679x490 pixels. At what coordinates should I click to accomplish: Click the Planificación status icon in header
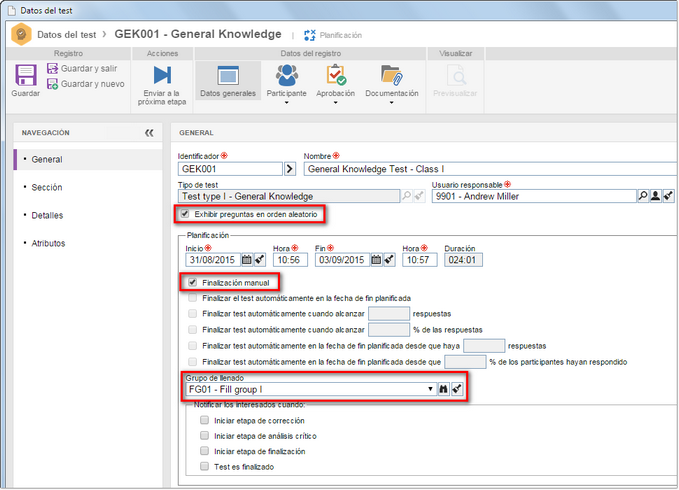pos(310,35)
